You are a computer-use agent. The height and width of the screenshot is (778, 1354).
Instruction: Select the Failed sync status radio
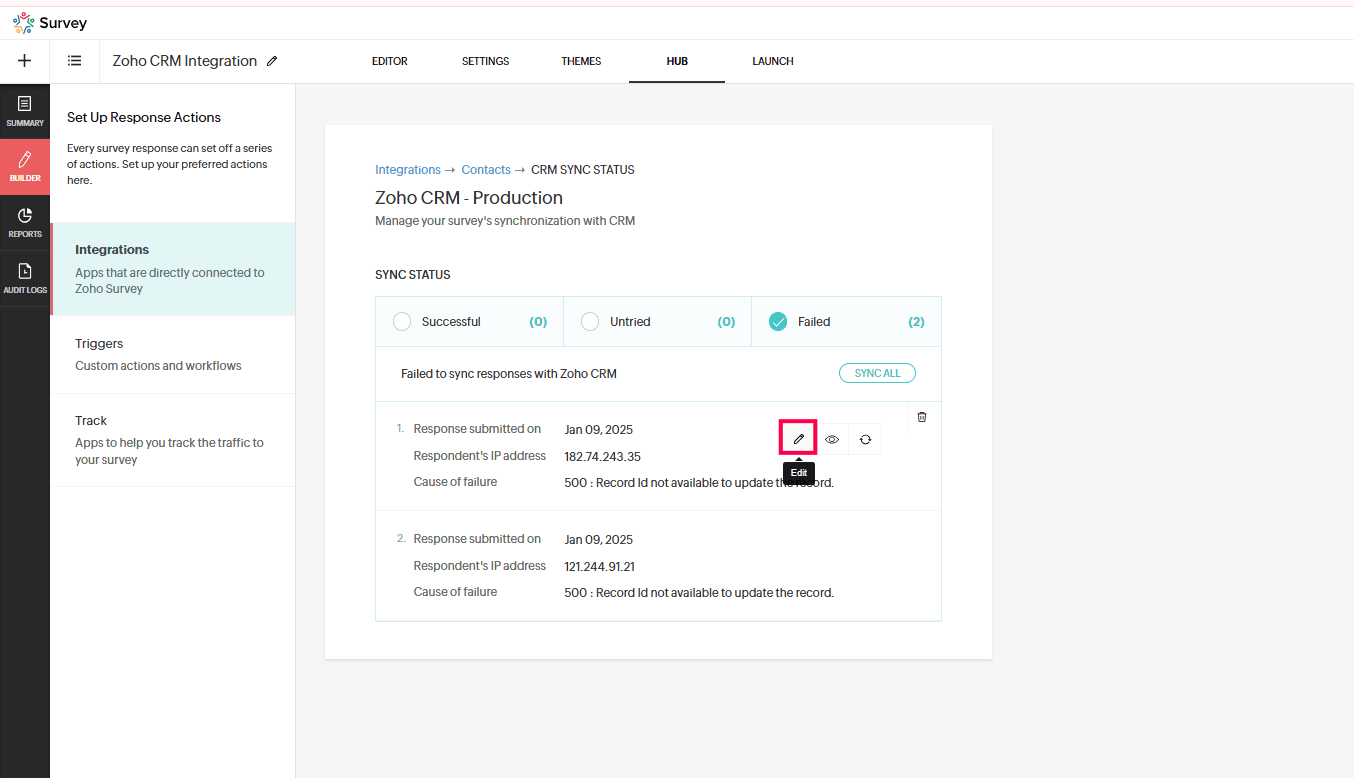click(x=778, y=322)
